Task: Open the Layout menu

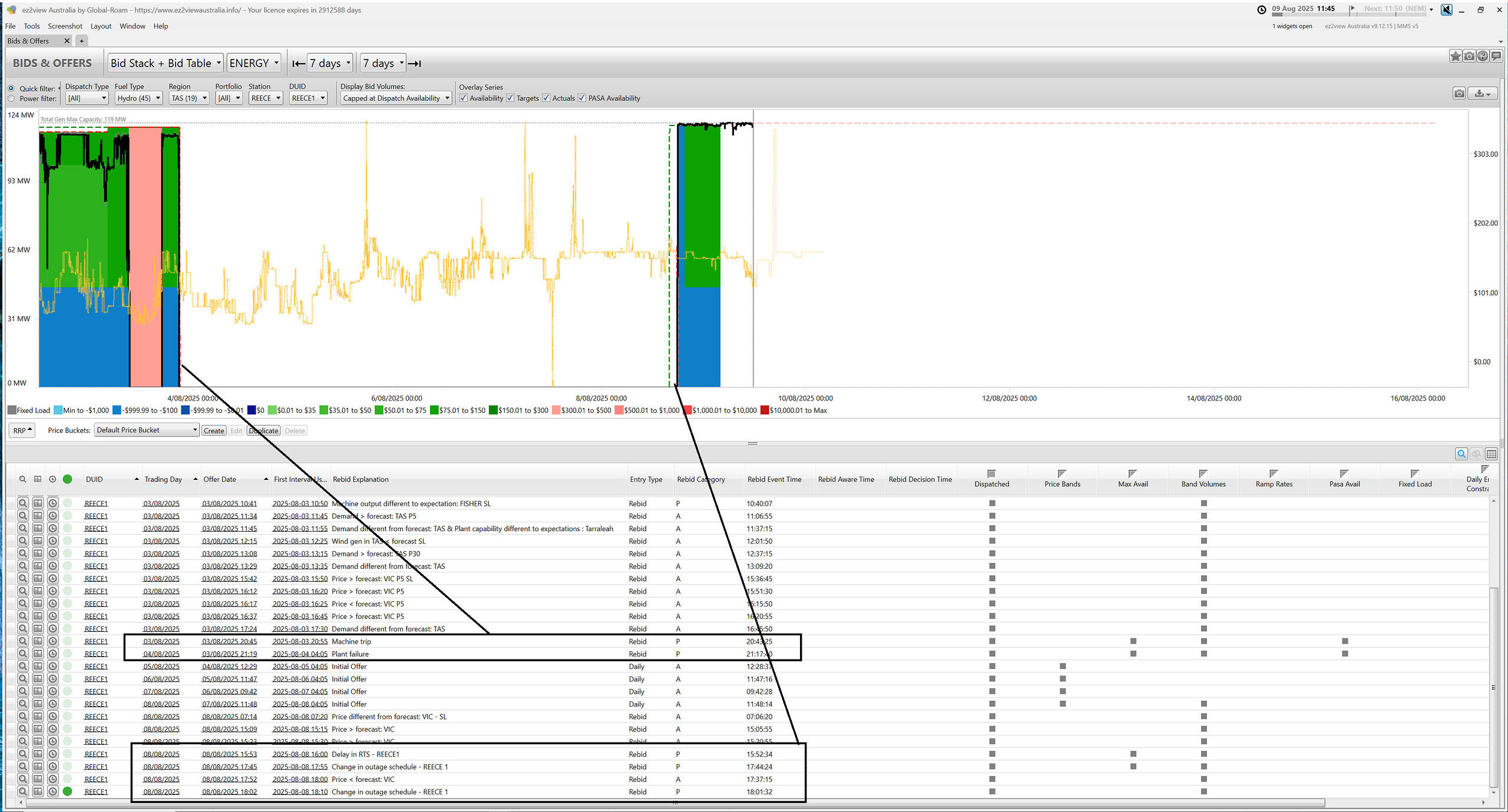Action: tap(101, 26)
